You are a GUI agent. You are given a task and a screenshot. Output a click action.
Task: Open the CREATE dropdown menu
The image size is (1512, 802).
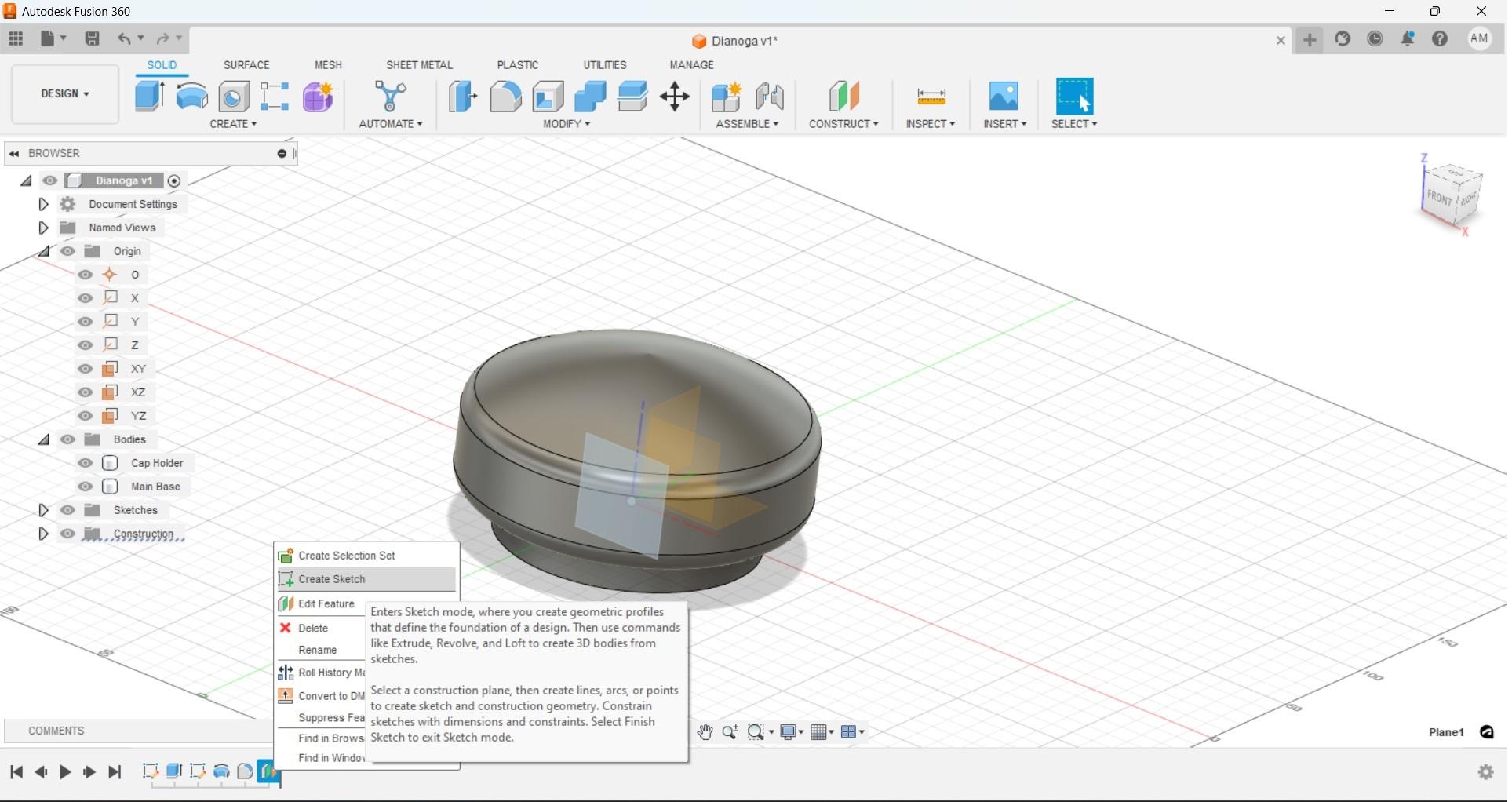click(x=233, y=124)
